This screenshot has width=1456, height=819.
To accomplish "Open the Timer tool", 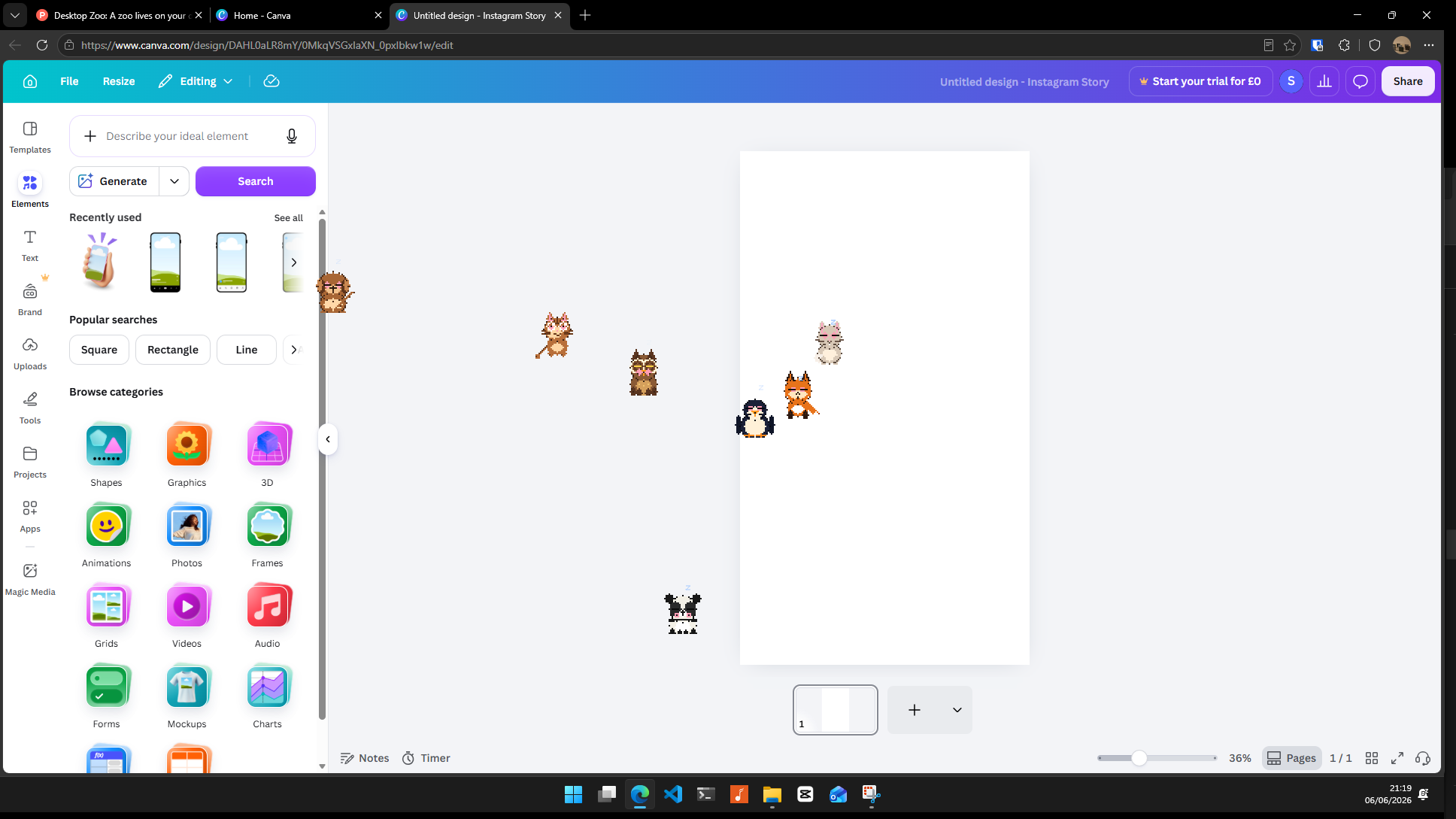I will point(426,758).
